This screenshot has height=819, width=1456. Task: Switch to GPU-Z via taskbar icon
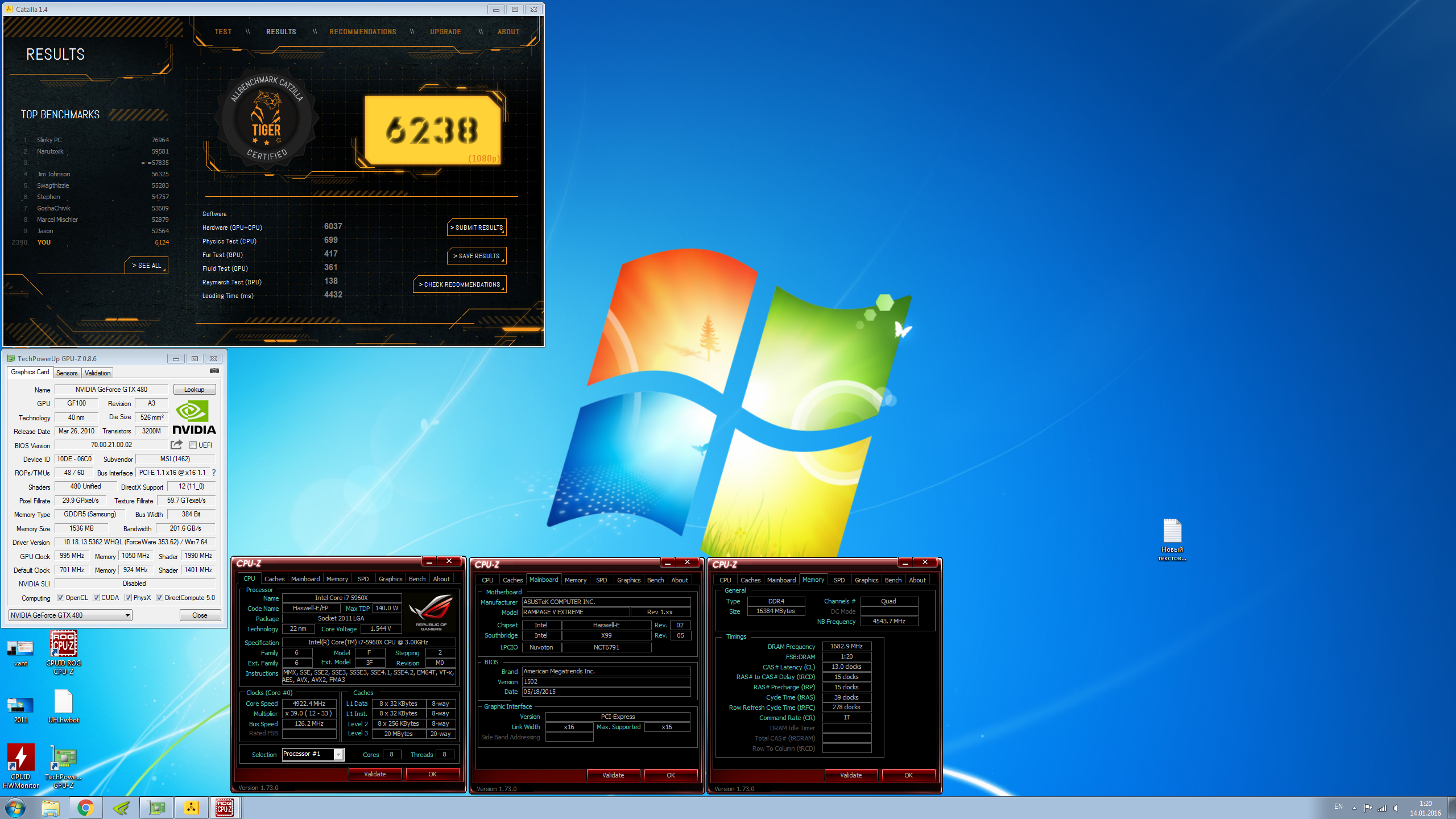coord(156,808)
